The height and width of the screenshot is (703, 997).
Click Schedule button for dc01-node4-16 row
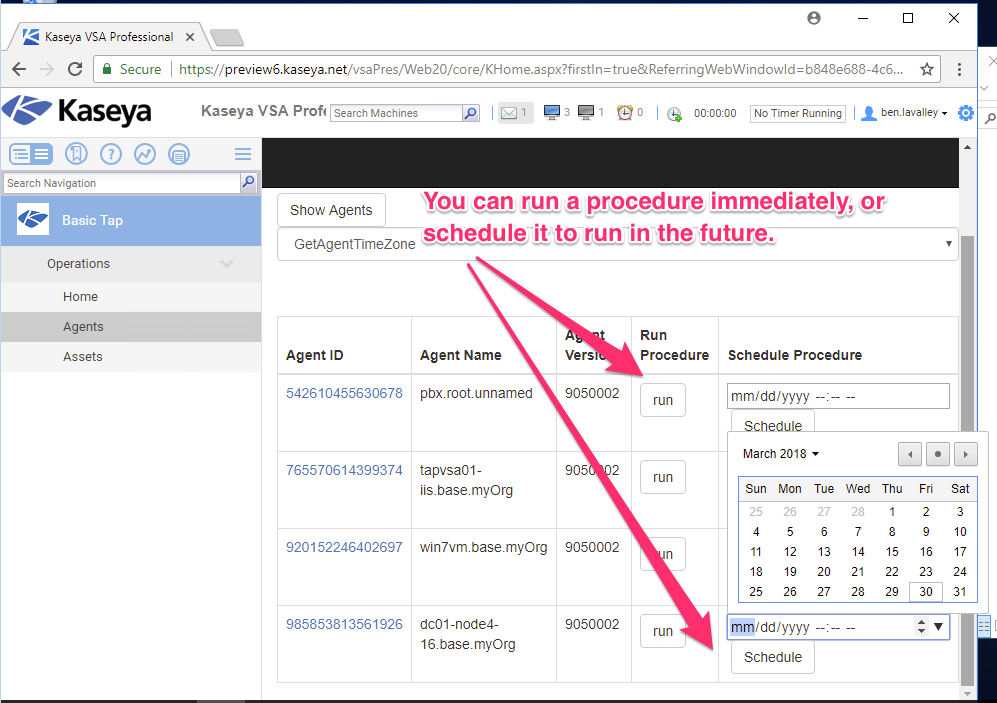coord(773,657)
